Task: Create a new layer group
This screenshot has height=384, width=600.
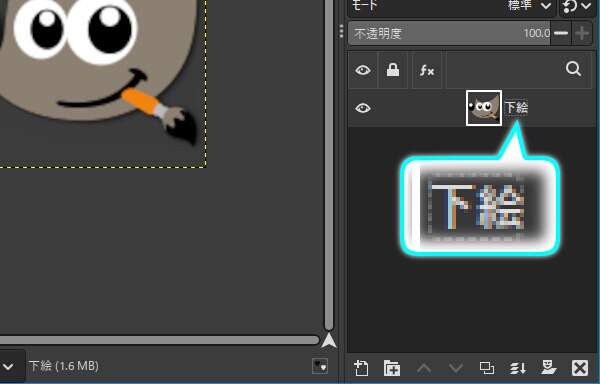Action: coord(392,368)
